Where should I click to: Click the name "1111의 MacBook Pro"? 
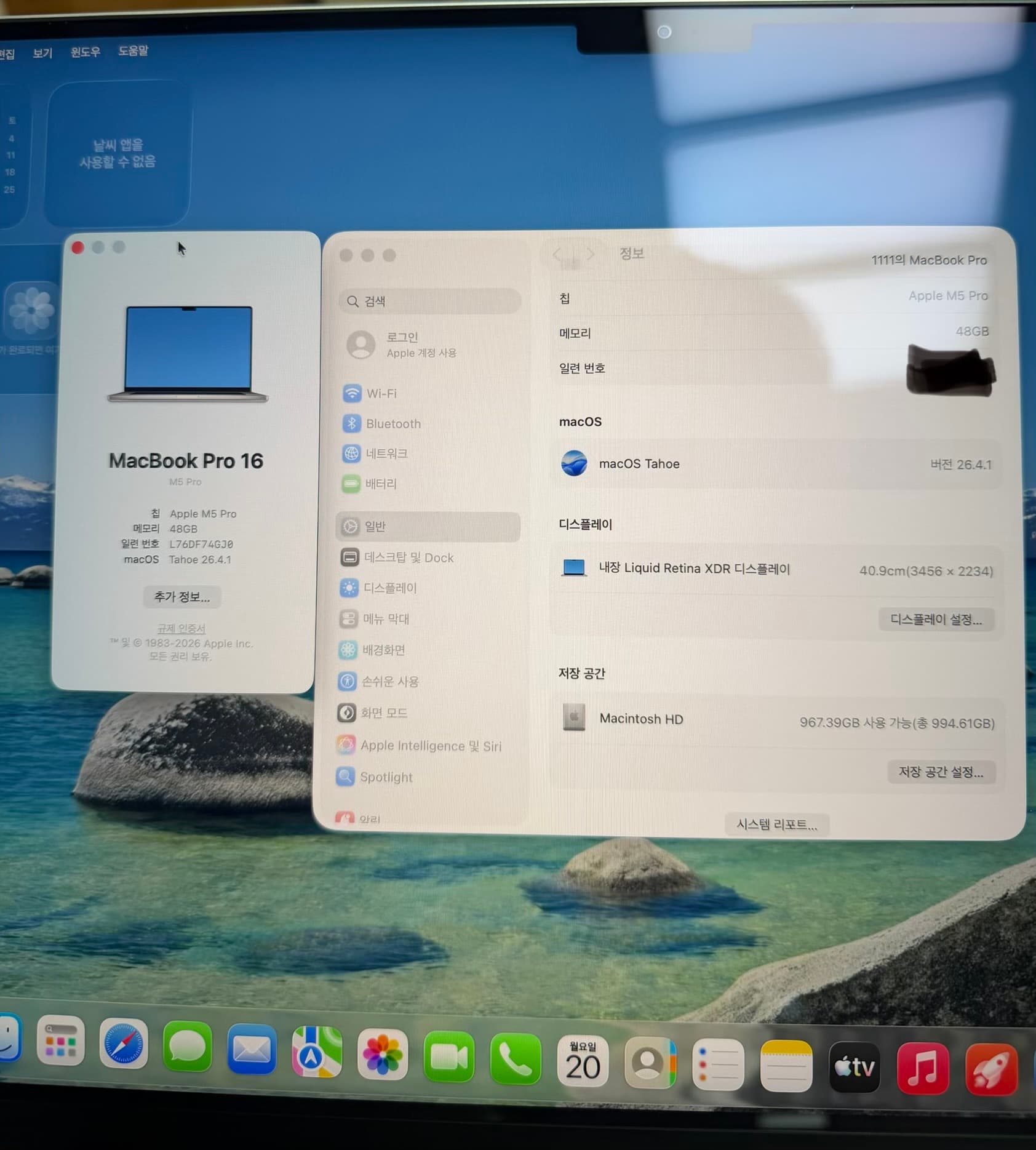(x=929, y=260)
